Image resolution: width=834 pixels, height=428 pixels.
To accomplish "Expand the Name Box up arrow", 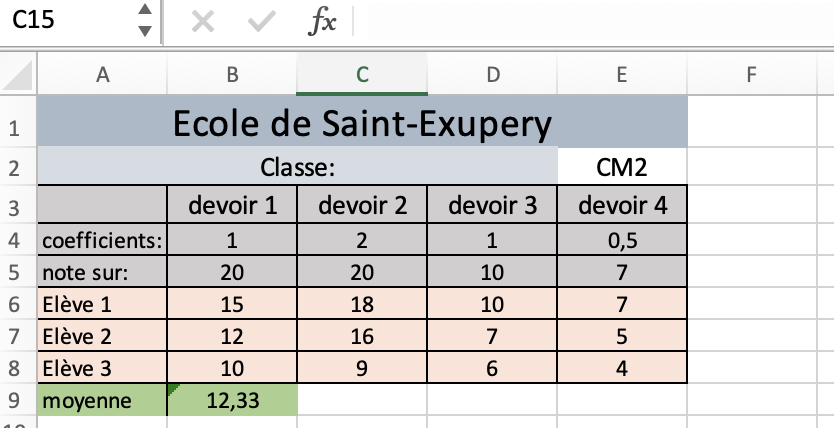I will coord(145,10).
